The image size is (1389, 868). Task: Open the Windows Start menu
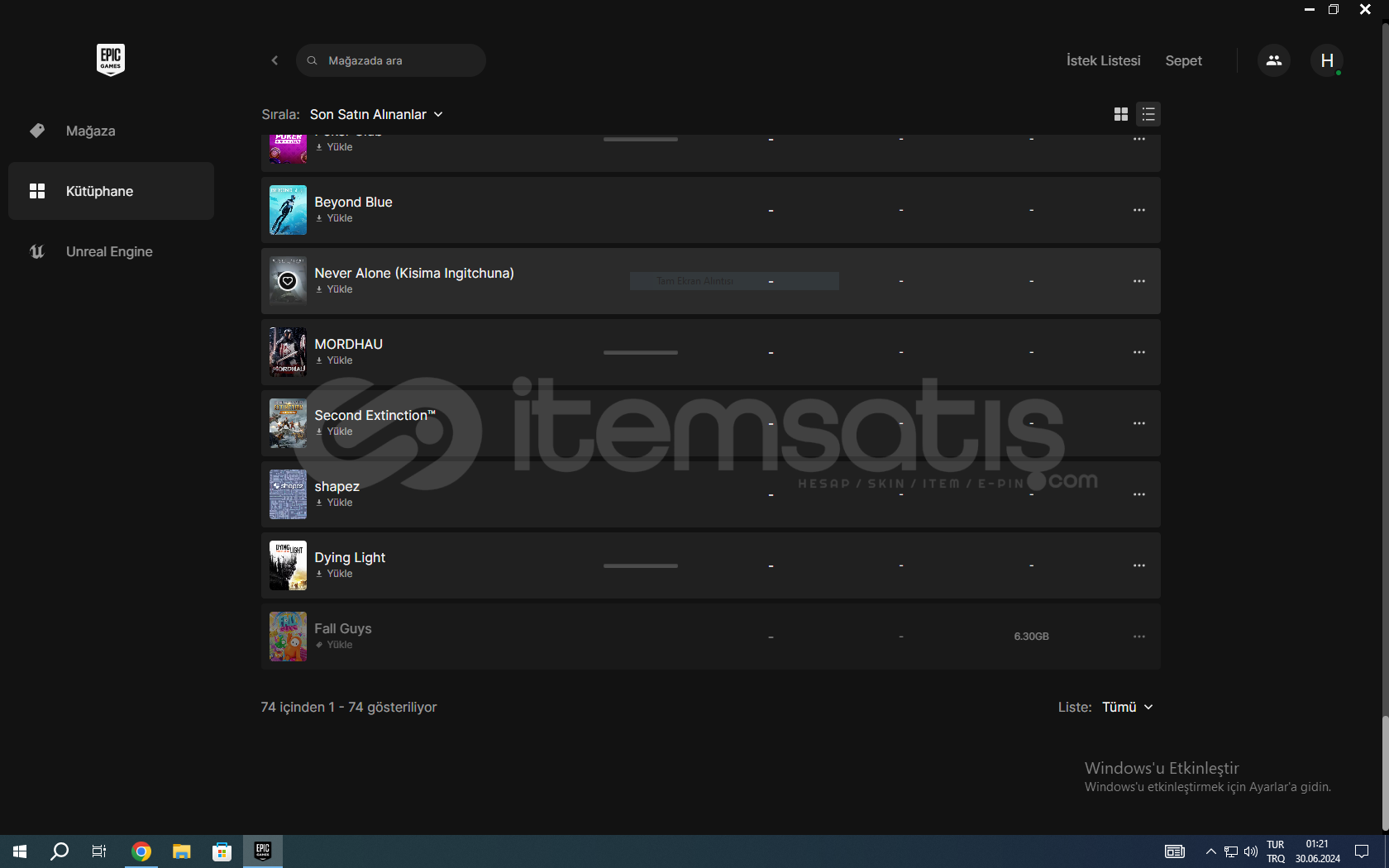click(x=20, y=851)
